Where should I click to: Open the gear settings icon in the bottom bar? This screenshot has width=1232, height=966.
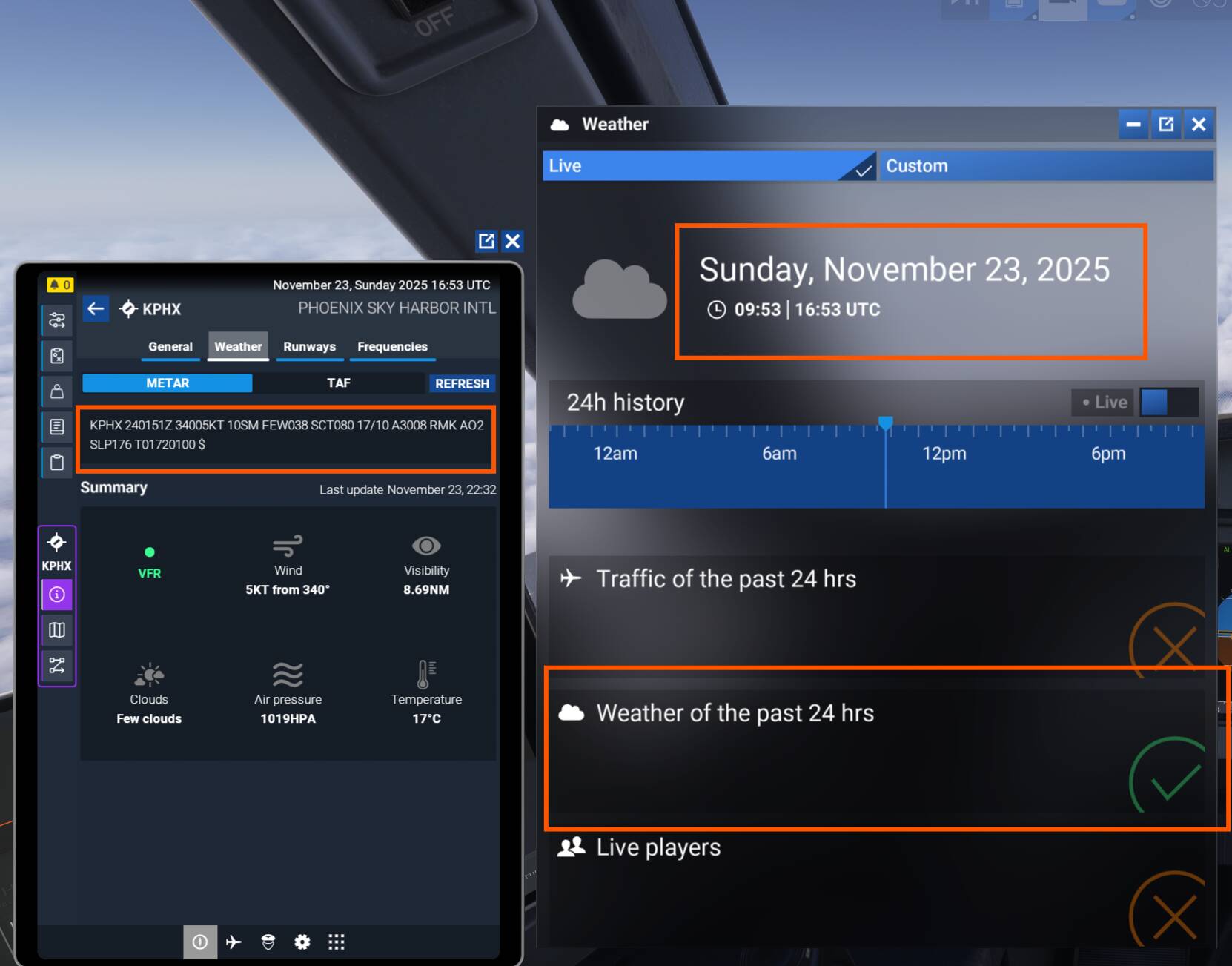point(302,942)
